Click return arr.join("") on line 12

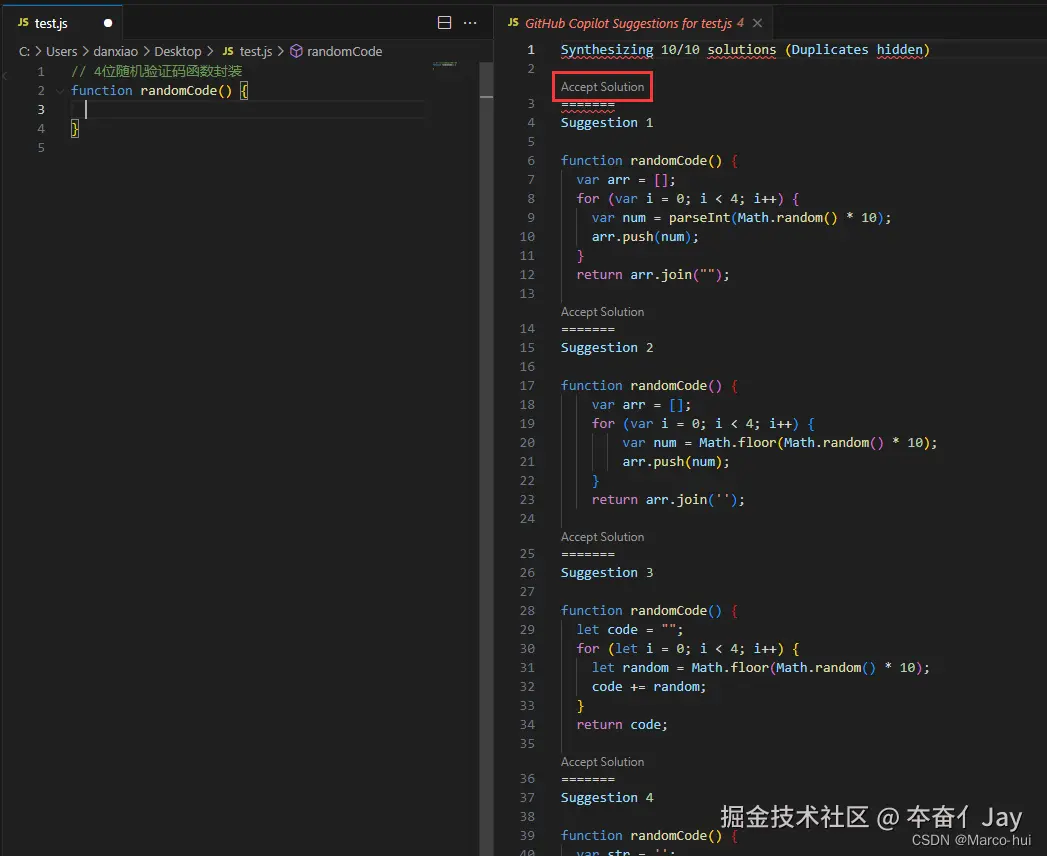[x=653, y=275]
